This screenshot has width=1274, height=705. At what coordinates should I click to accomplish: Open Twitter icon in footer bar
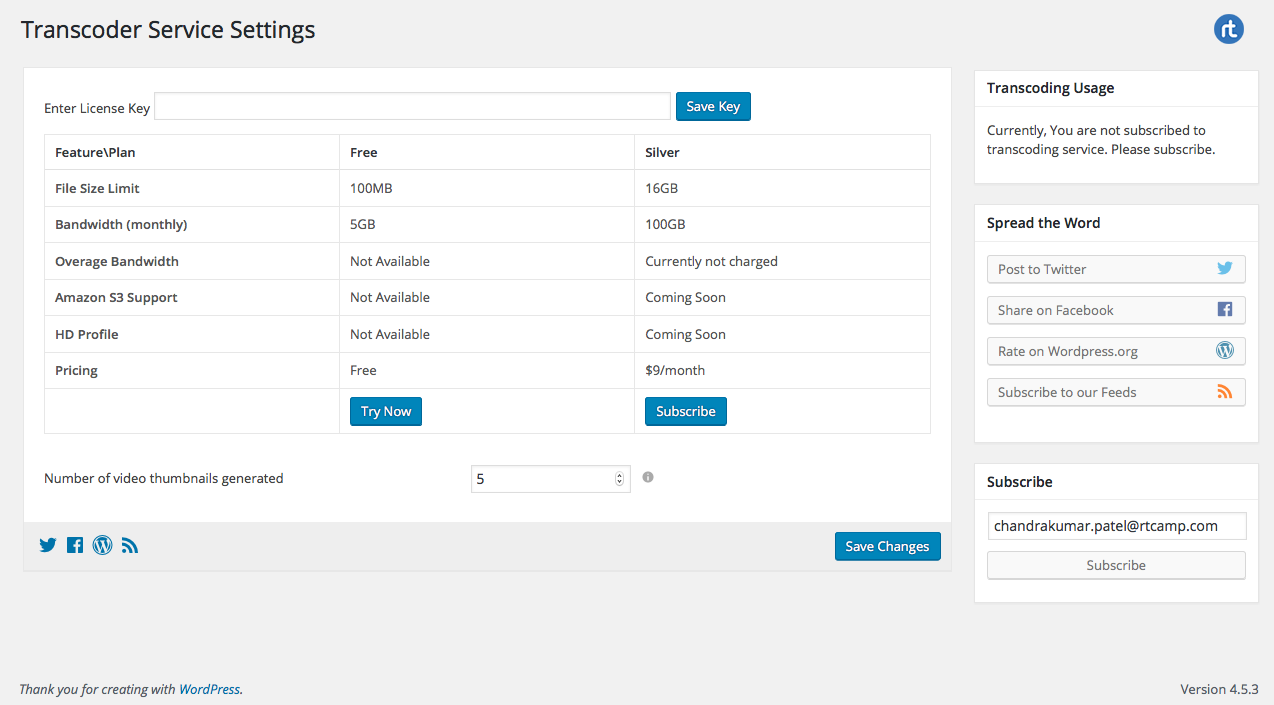click(48, 545)
